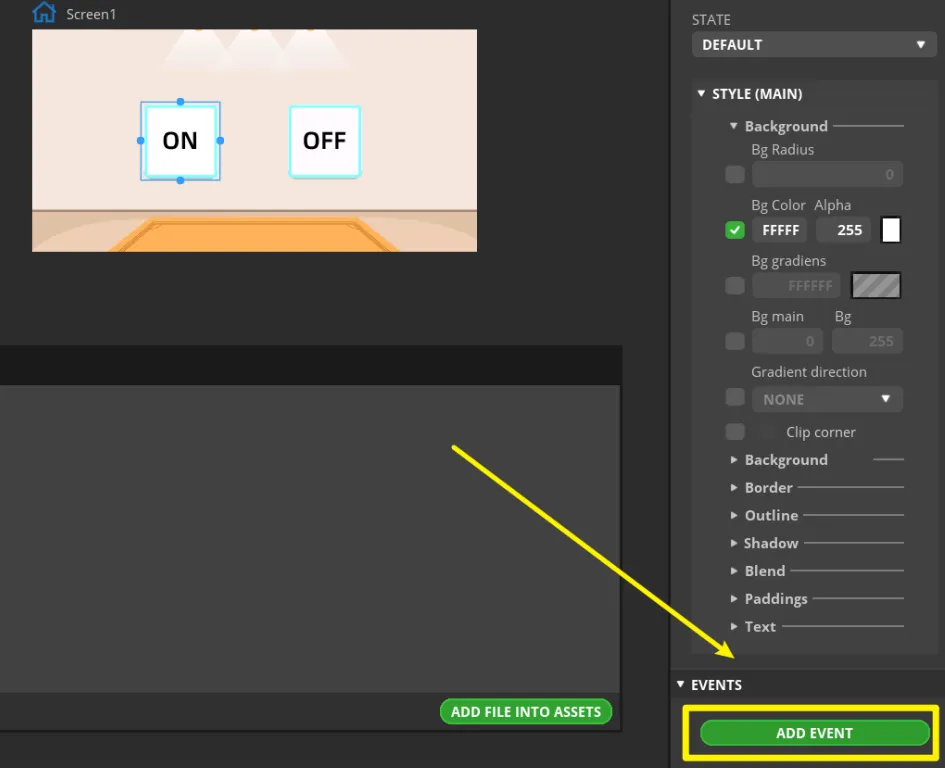Select the OFF button widget on canvas
The image size is (945, 768).
pyautogui.click(x=324, y=141)
